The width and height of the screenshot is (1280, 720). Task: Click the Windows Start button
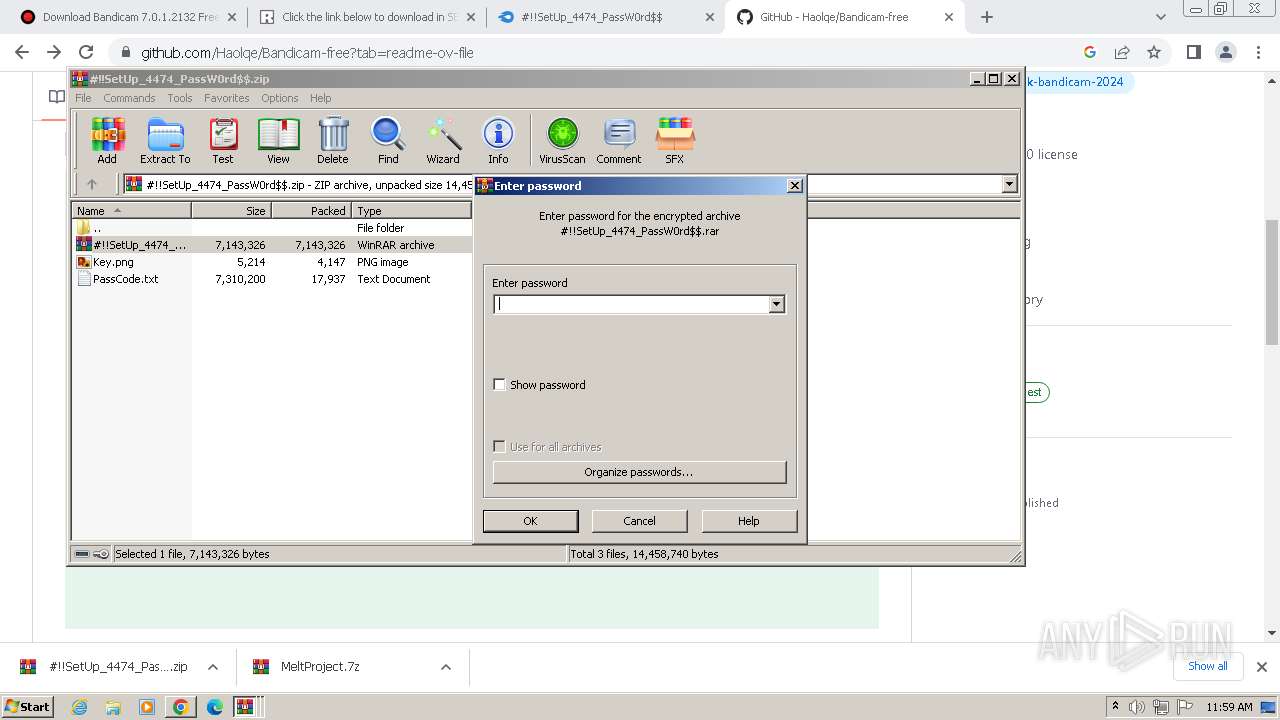[28, 707]
